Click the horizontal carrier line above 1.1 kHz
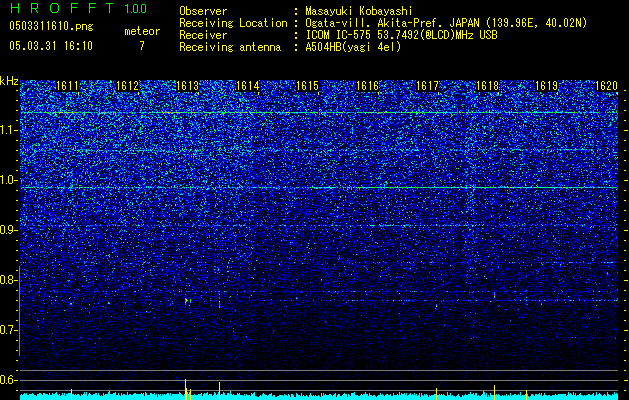This screenshot has height=400, width=629. point(319,113)
